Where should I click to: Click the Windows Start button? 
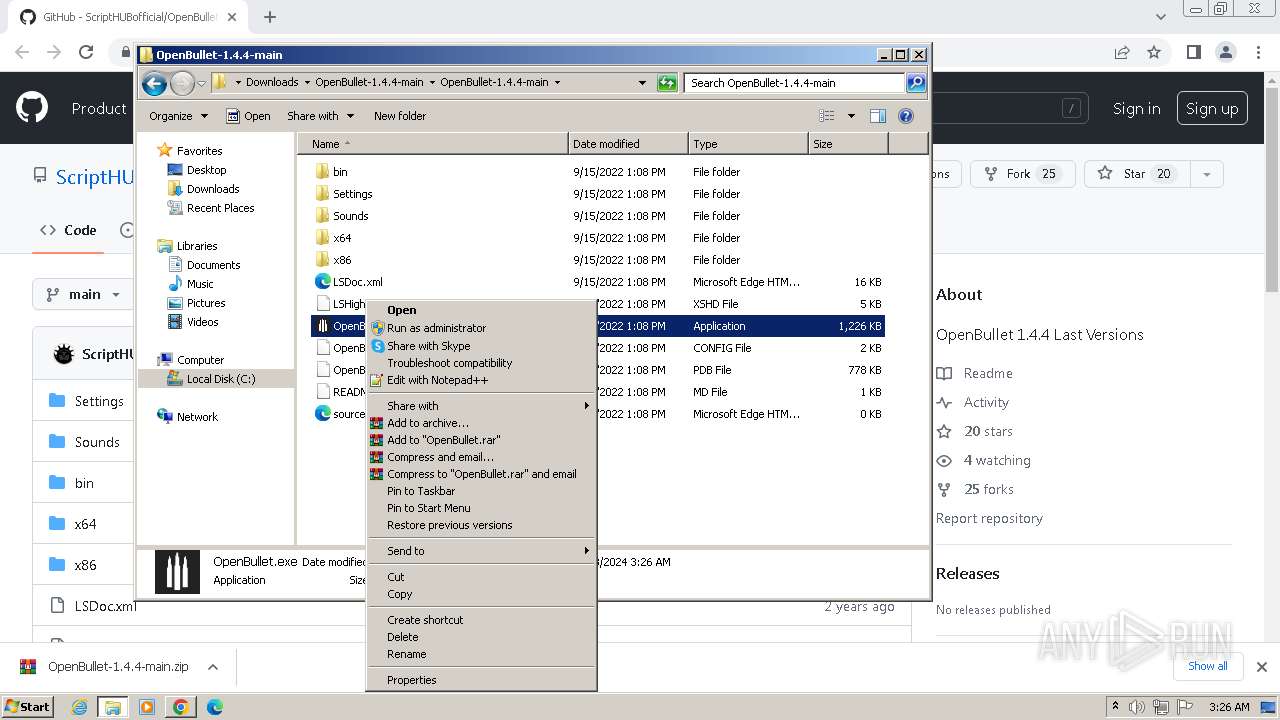click(27, 707)
